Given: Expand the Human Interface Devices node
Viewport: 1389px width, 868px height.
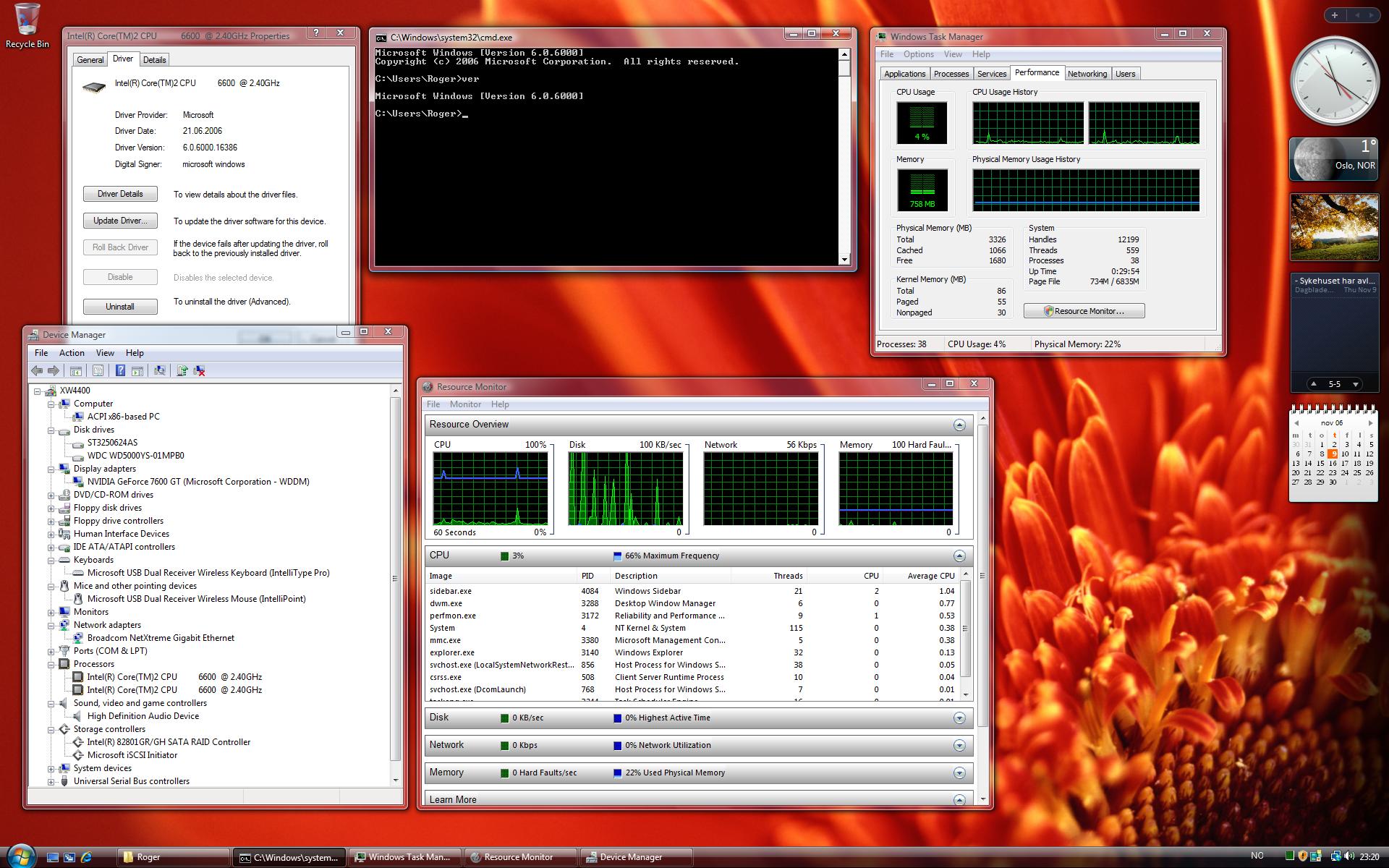Looking at the screenshot, I should pos(51,534).
